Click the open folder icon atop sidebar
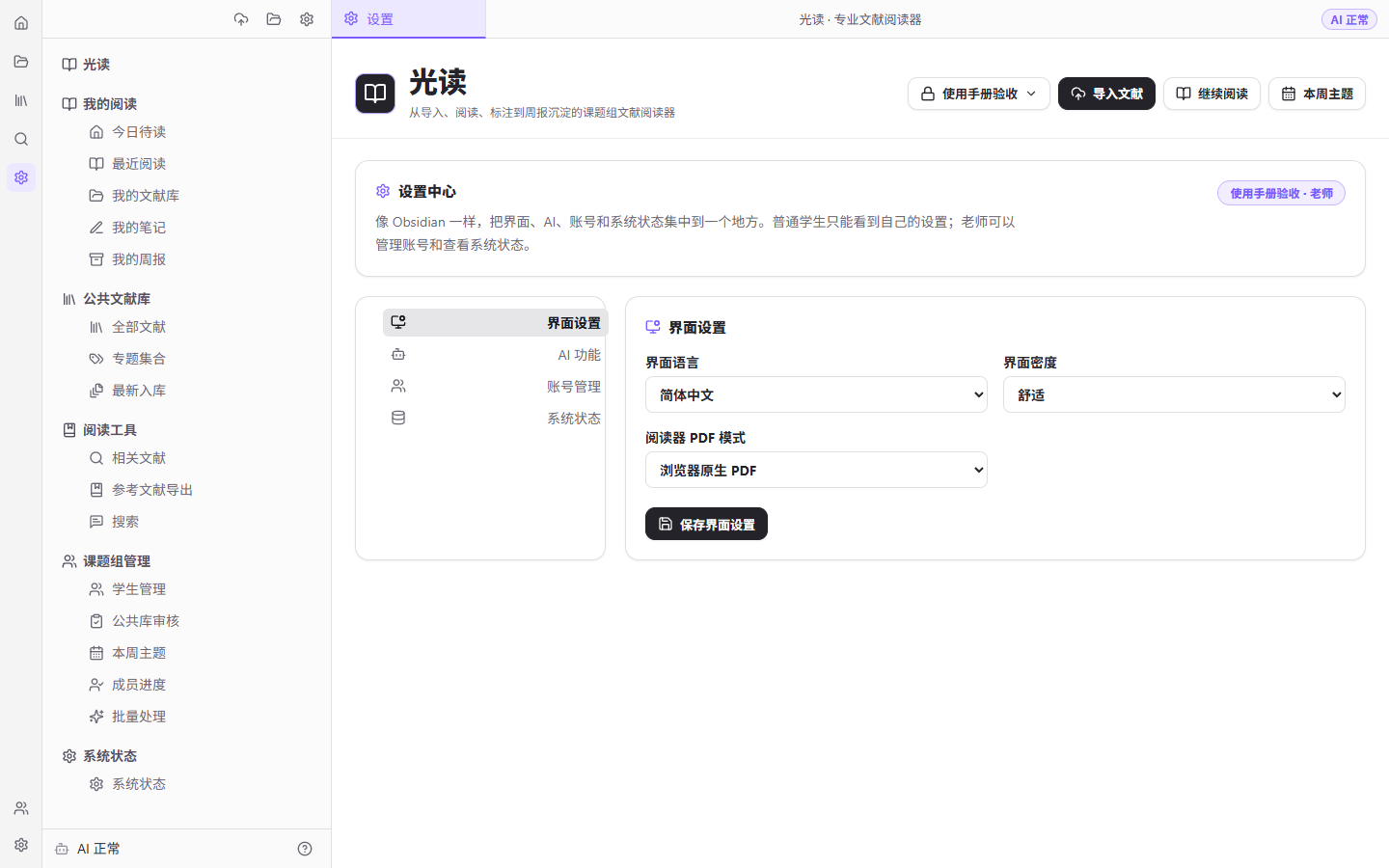This screenshot has width=1389, height=868. 274,19
